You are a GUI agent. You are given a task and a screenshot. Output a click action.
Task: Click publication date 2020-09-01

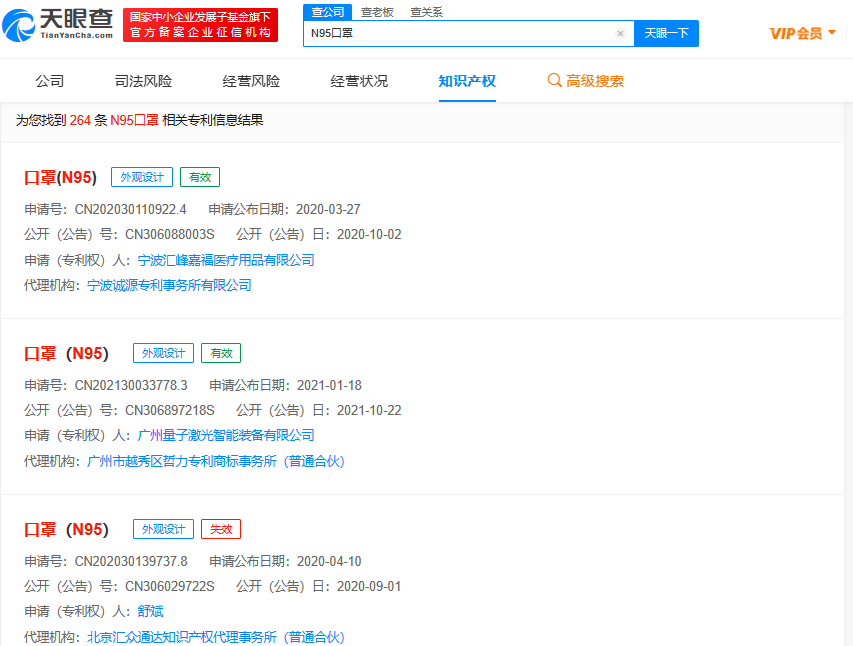(369, 586)
